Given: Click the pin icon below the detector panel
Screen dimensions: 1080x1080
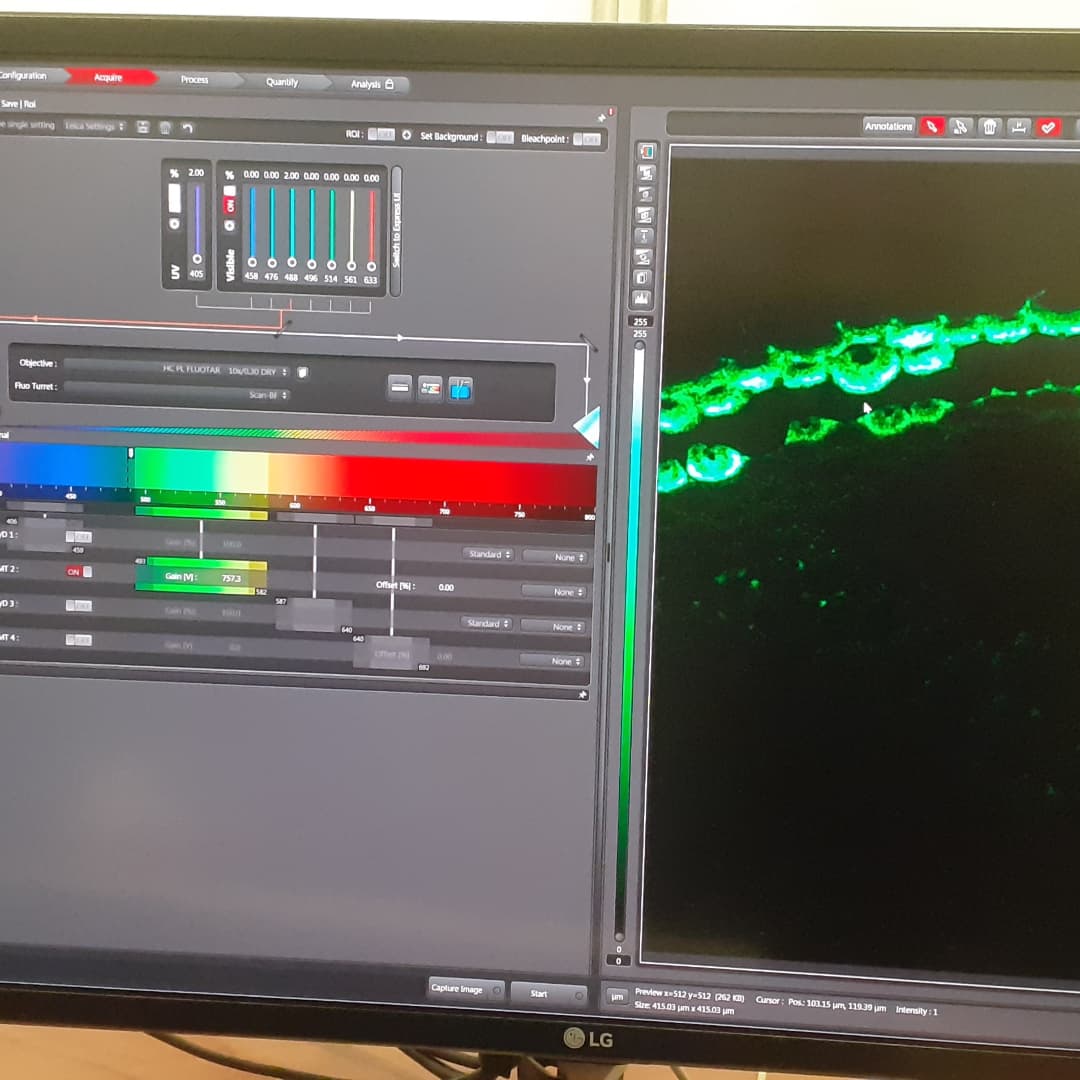Looking at the screenshot, I should [x=583, y=695].
